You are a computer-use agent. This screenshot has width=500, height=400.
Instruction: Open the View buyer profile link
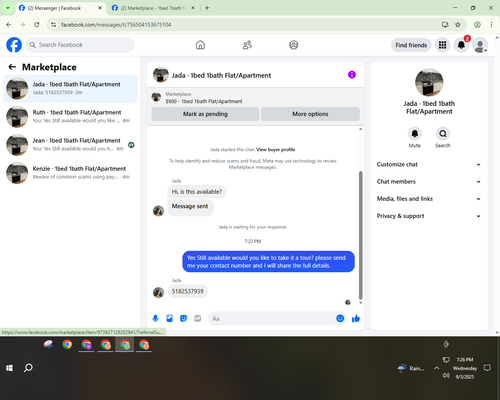pos(275,150)
